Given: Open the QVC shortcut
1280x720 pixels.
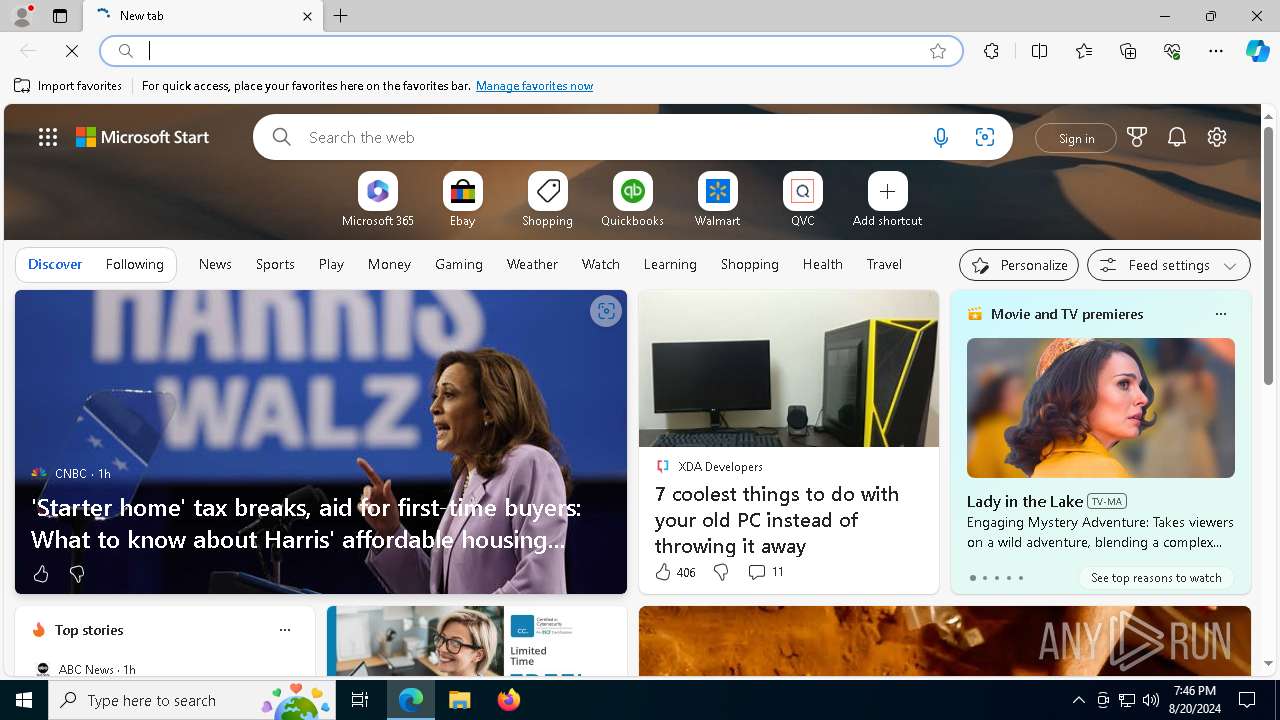Looking at the screenshot, I should tap(803, 200).
